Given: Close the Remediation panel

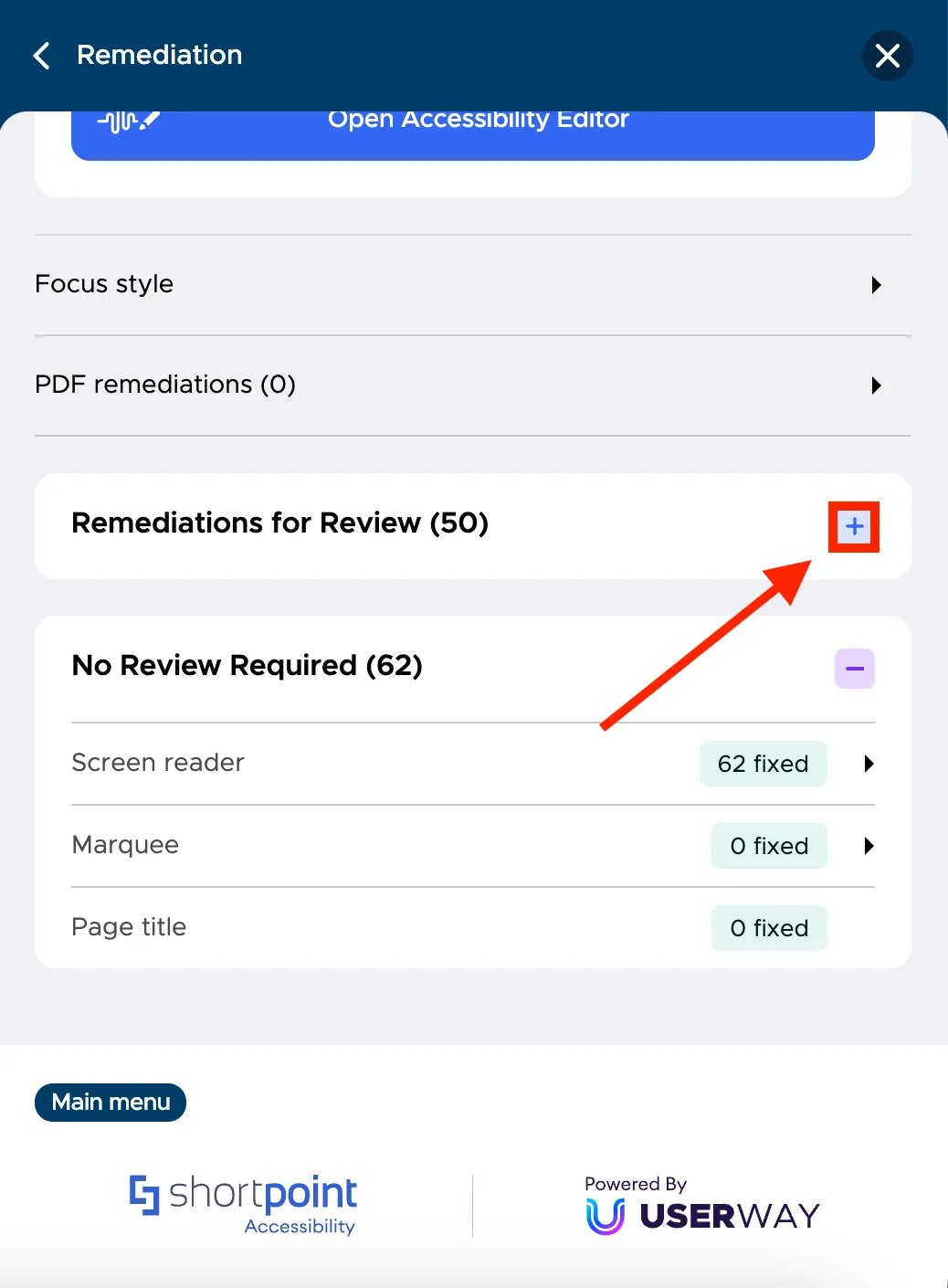Looking at the screenshot, I should [887, 56].
